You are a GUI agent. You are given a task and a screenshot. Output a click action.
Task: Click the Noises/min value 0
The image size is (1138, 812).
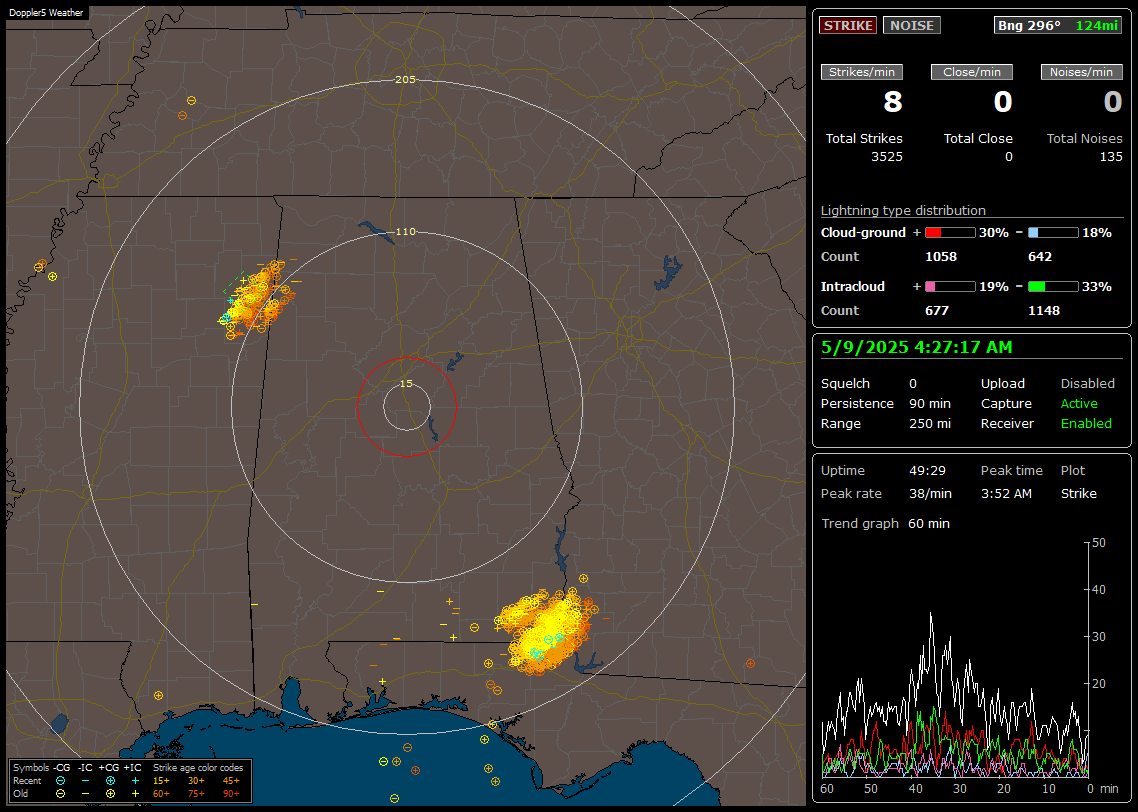pyautogui.click(x=1113, y=102)
